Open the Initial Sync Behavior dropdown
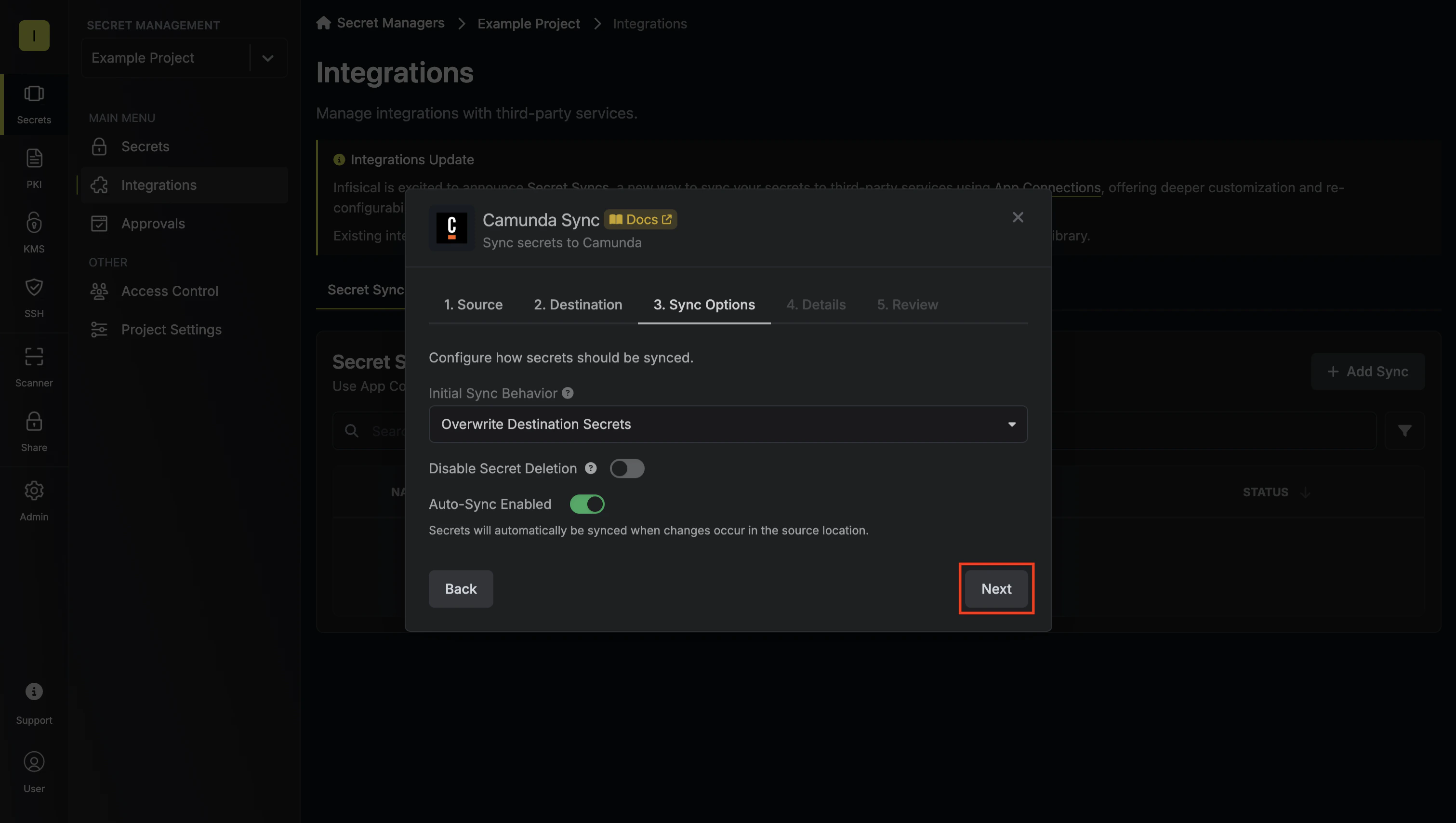The height and width of the screenshot is (823, 1456). pyautogui.click(x=728, y=424)
